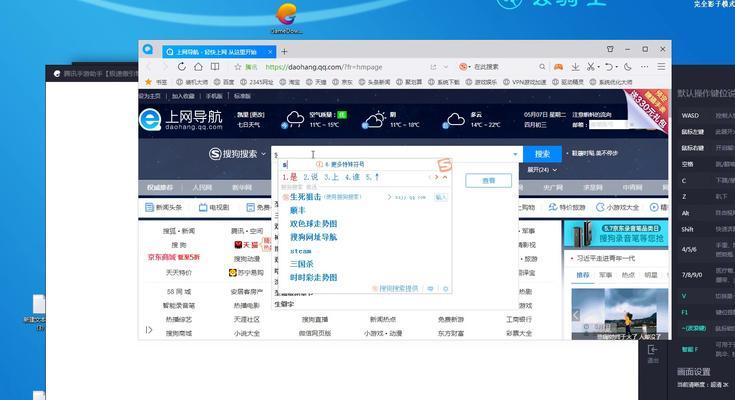The width and height of the screenshot is (735, 400).
Task: Open the 京东 bookmark in bookmarks bar
Action: point(342,82)
